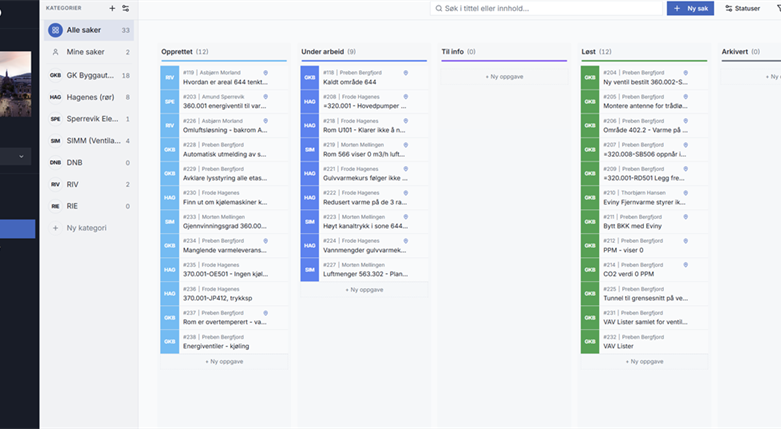The image size is (781, 429).
Task: Open case #212 PPM - viser 0
Action: pyautogui.click(x=645, y=246)
